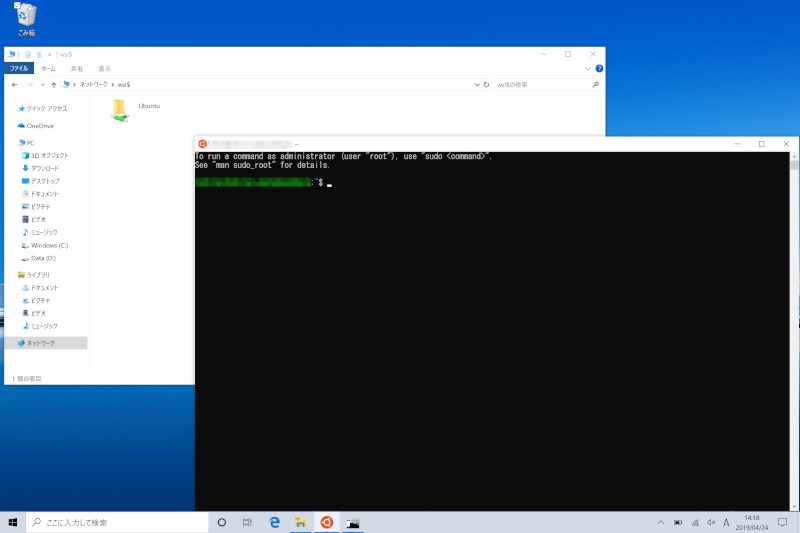The image size is (800, 533).
Task: Click the Ubuntu icon in the terminal title bar
Action: tap(202, 144)
